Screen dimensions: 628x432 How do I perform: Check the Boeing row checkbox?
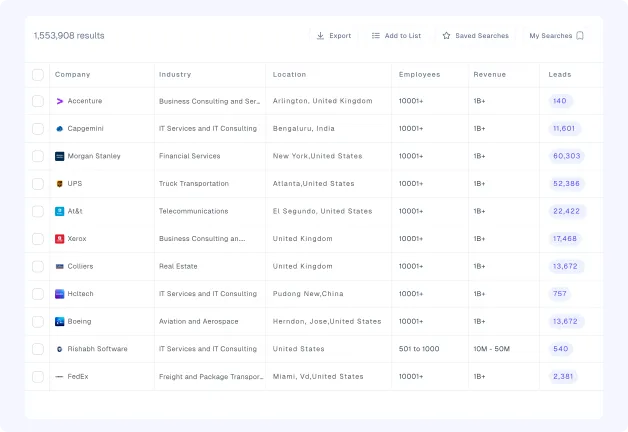coord(38,321)
